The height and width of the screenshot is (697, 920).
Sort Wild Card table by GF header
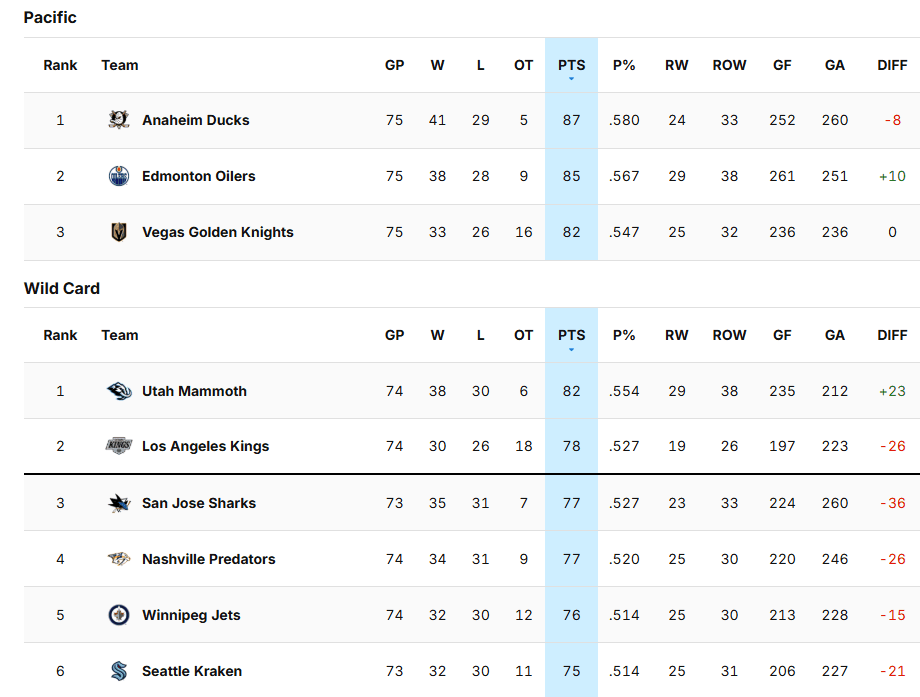[782, 335]
